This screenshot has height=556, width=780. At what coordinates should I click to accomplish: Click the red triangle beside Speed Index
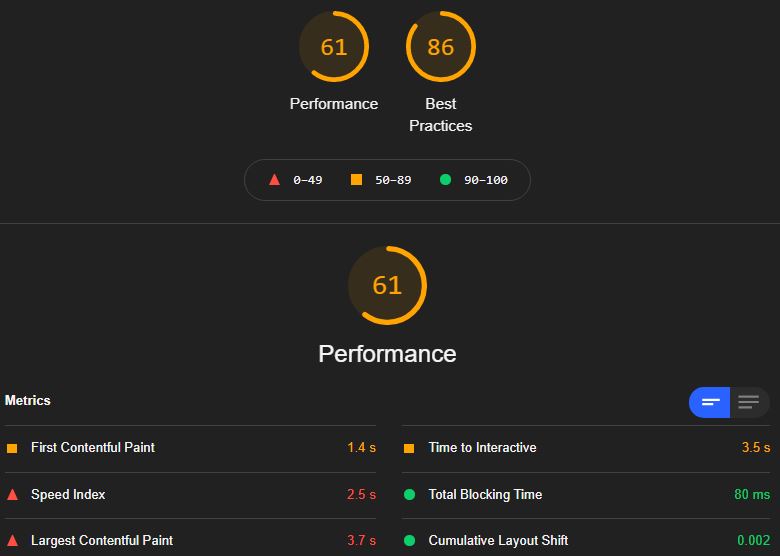click(12, 494)
